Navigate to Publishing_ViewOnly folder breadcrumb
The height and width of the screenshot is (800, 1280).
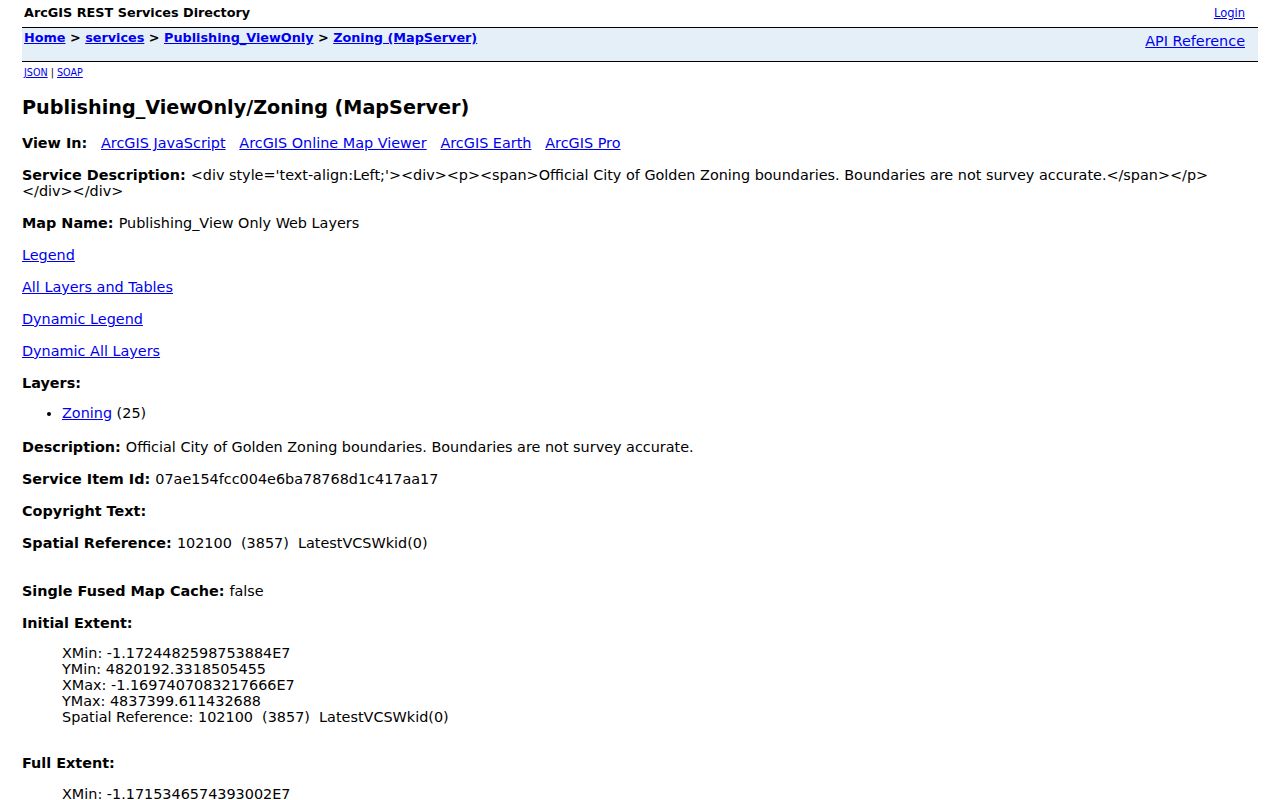[239, 38]
